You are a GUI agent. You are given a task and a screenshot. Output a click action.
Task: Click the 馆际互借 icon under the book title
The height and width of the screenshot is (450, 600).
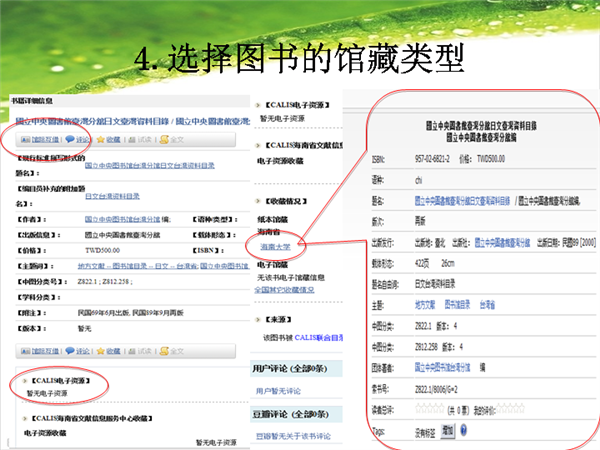click(25, 140)
